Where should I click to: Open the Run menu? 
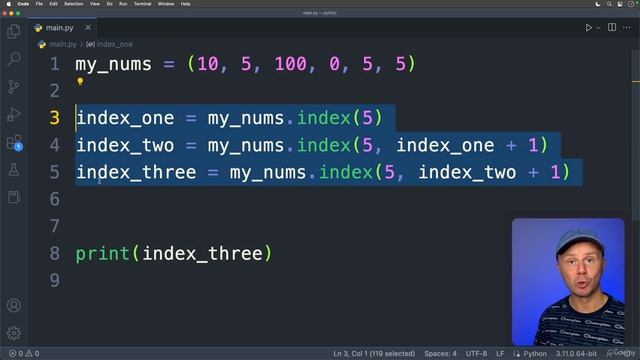(x=123, y=4)
